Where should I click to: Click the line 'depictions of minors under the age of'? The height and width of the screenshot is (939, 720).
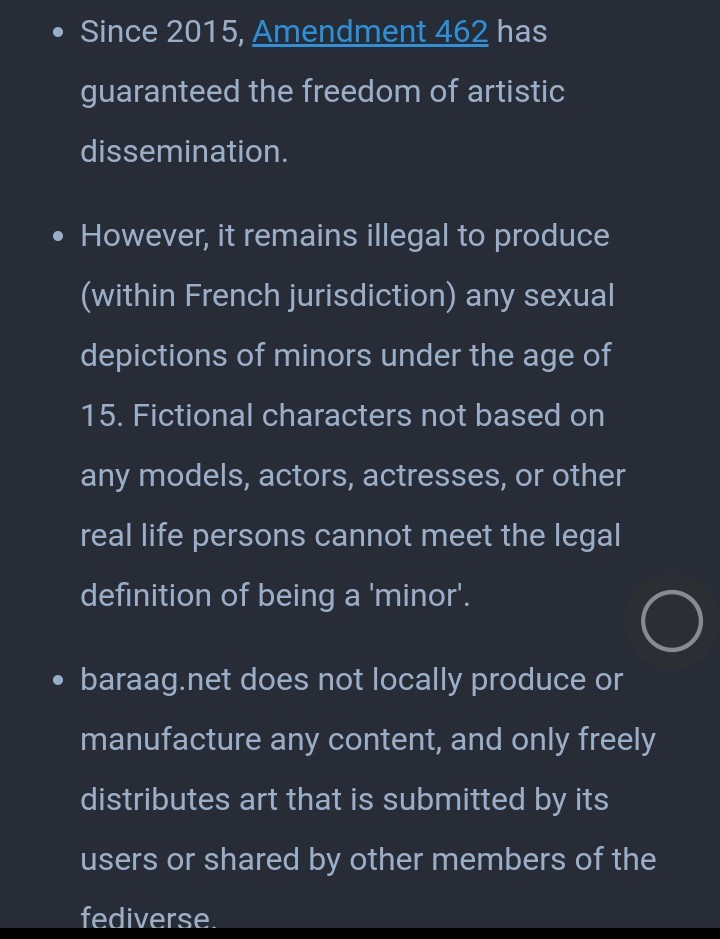pos(346,356)
